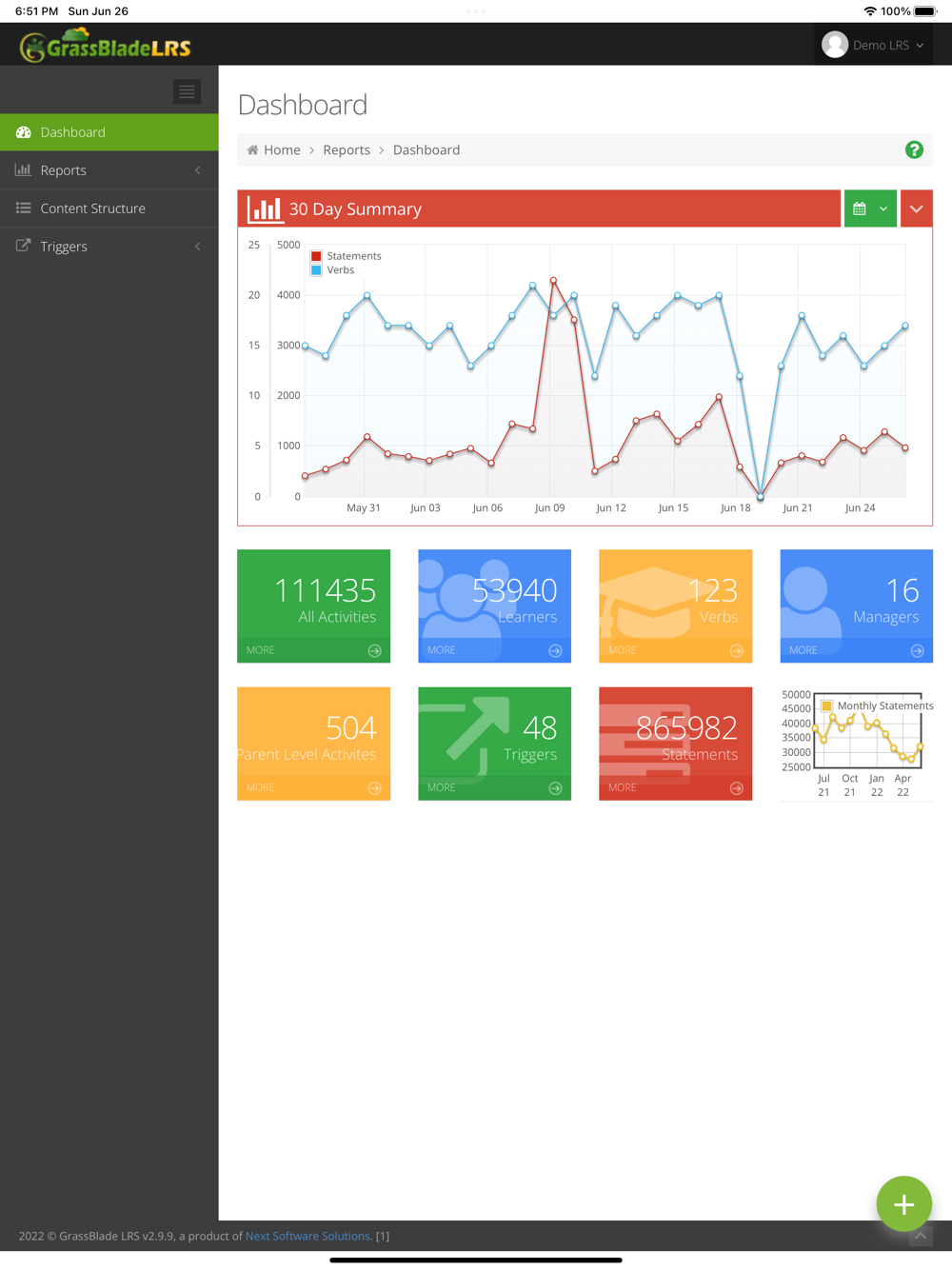Screen dimensions: 952x1270
Task: Click MORE arrow on Managers tile
Action: pos(917,651)
